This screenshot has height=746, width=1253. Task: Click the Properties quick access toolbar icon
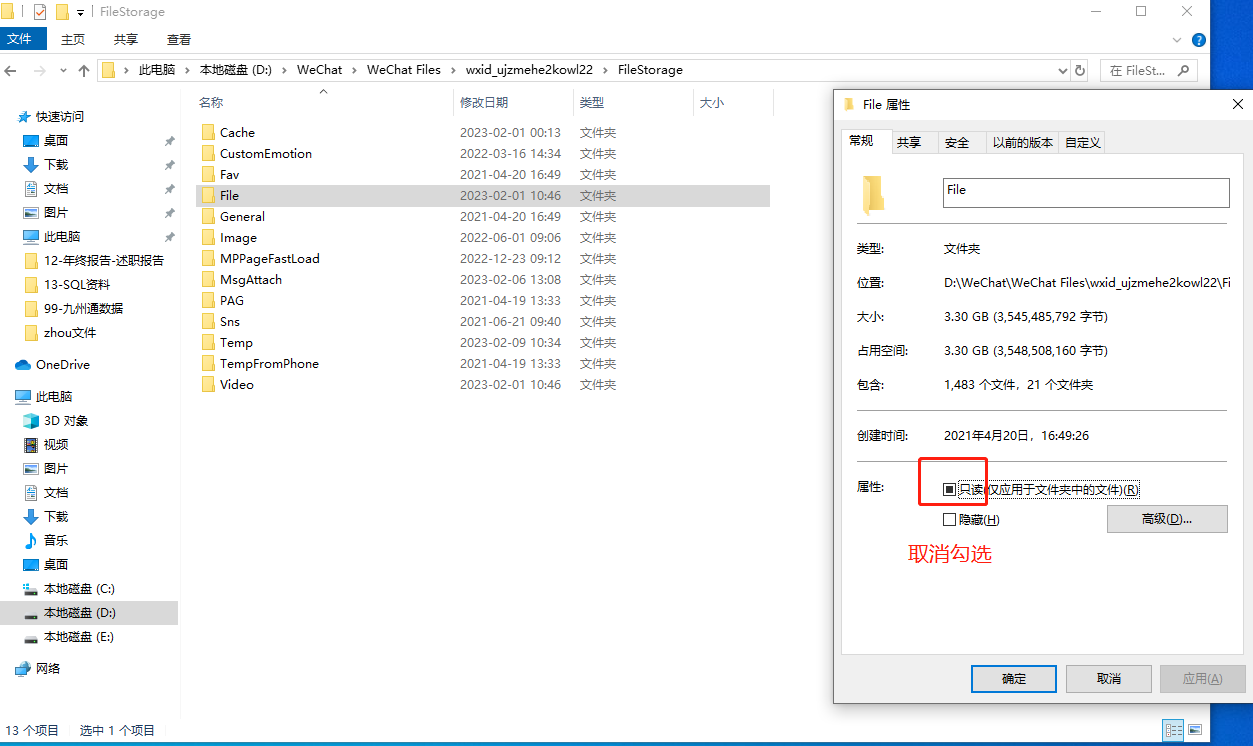pyautogui.click(x=40, y=12)
